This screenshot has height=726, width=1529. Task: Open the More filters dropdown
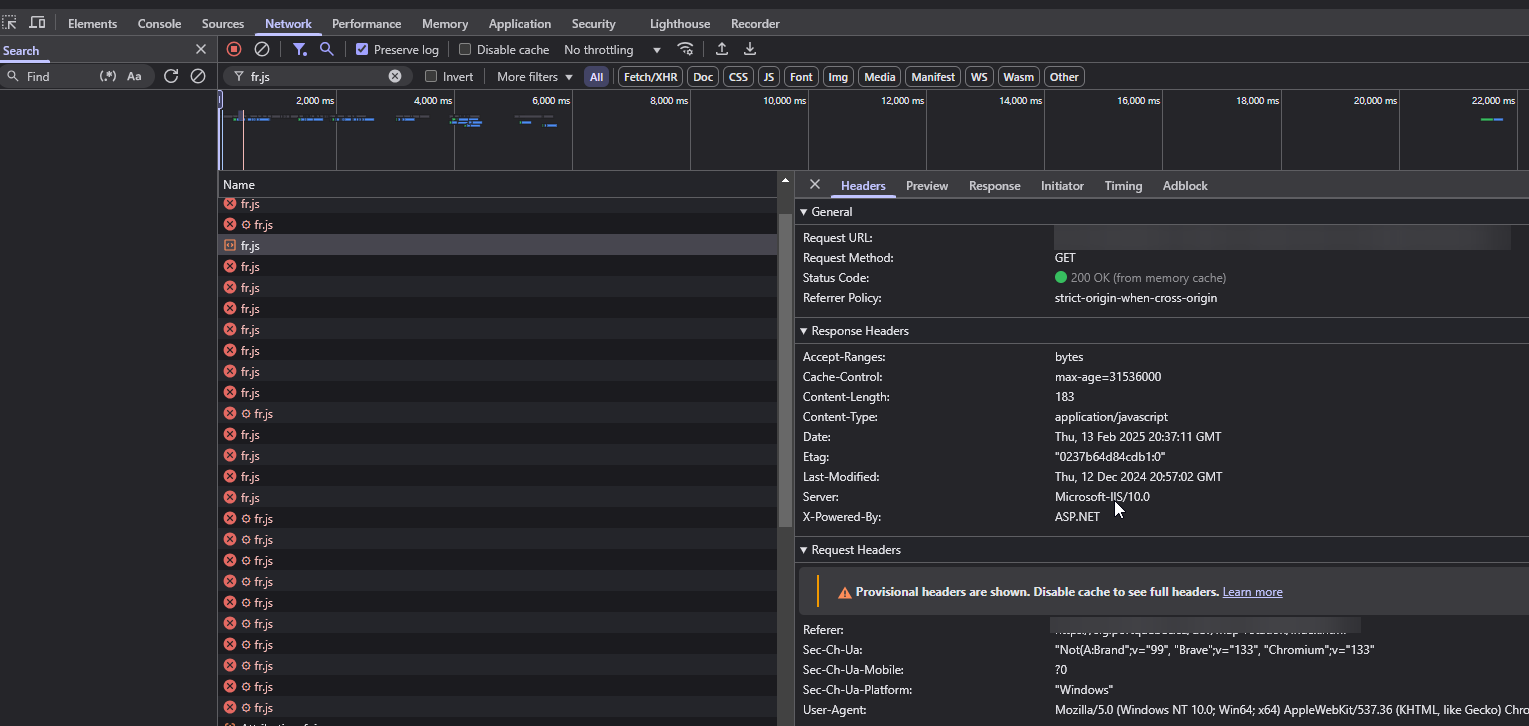click(x=533, y=76)
